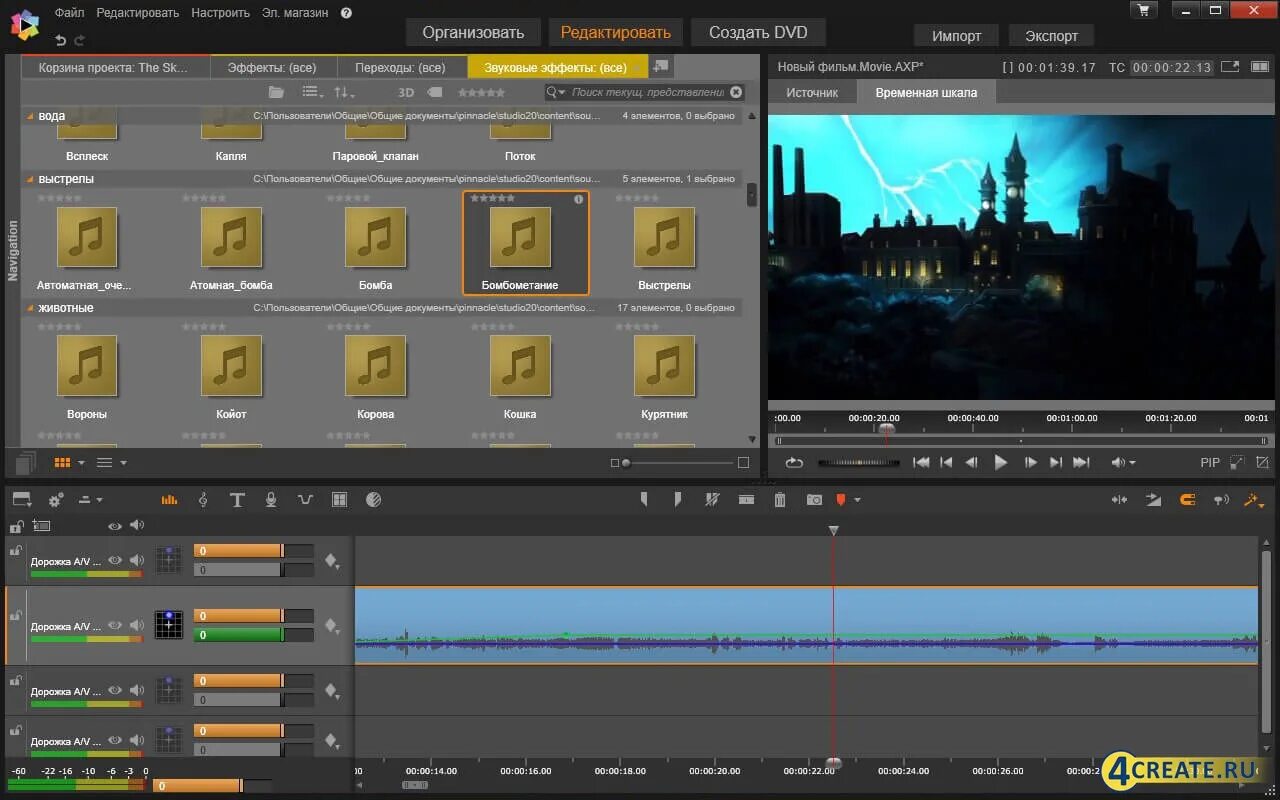Click the striped circle toolbar icon
The image size is (1280, 800).
coord(374,500)
